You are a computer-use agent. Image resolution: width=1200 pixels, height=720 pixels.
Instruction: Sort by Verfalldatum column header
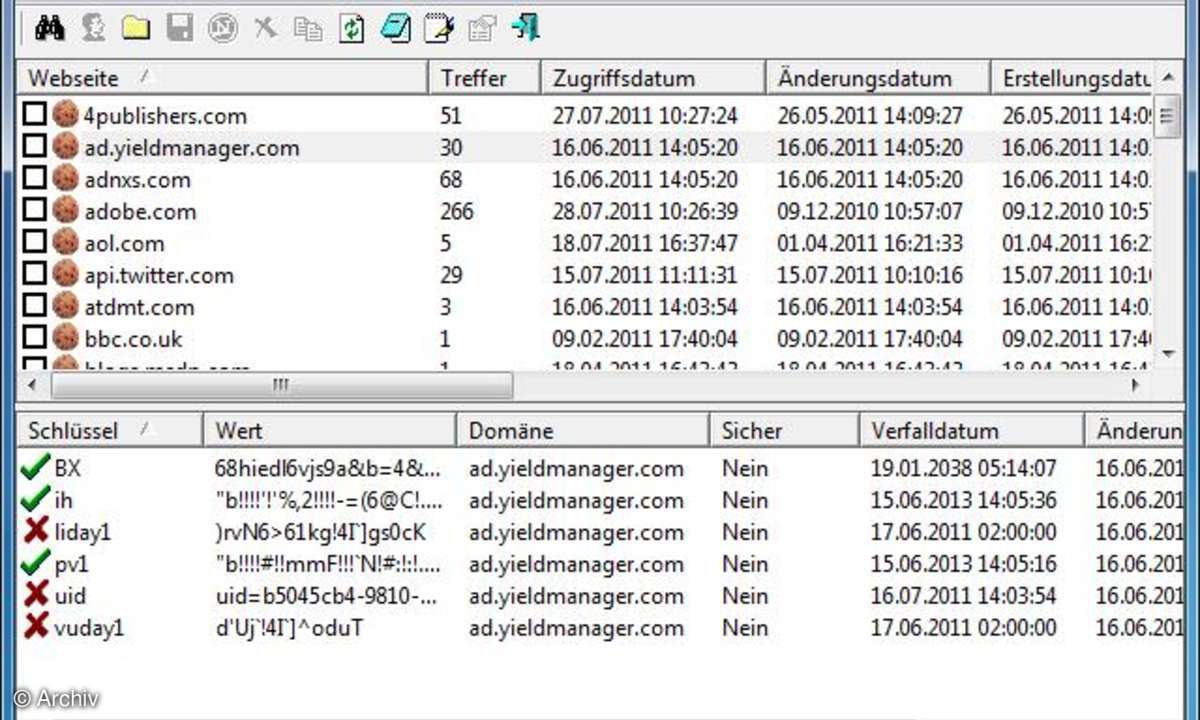click(971, 431)
